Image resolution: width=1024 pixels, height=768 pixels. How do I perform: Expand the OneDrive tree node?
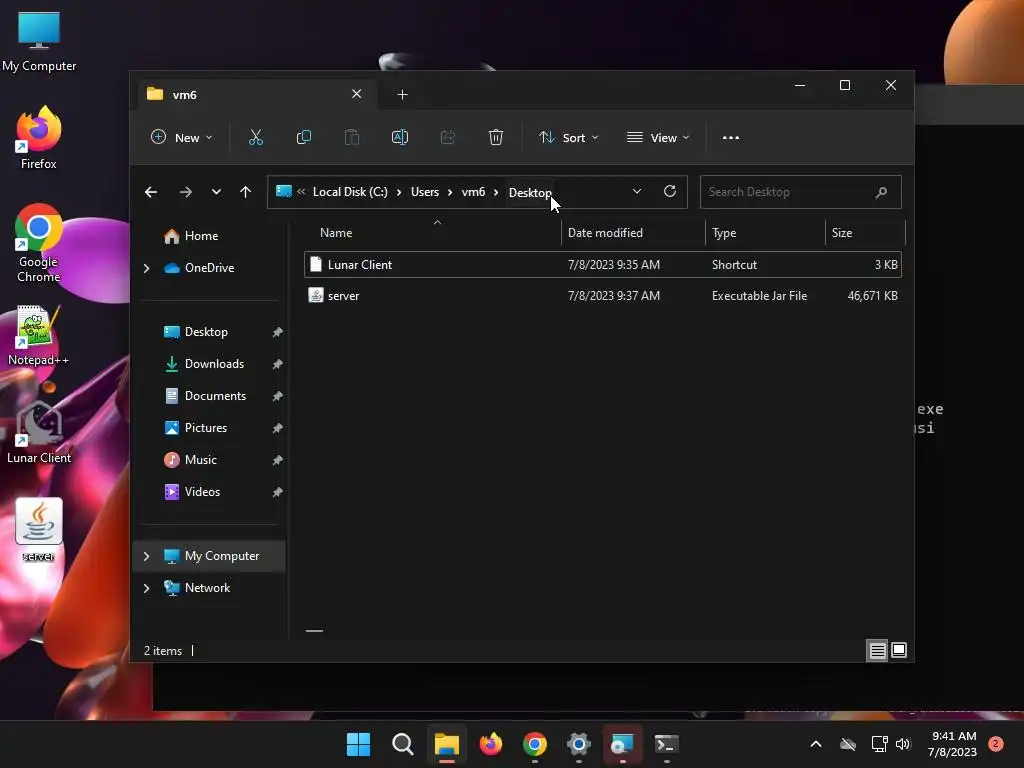pyautogui.click(x=146, y=268)
